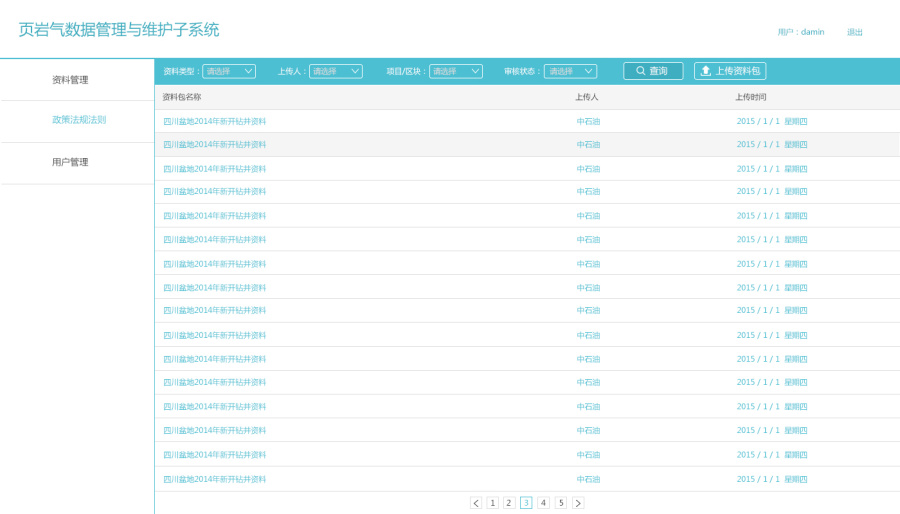Click the 页岩气数据管理与维护子系统 title

[119, 30]
